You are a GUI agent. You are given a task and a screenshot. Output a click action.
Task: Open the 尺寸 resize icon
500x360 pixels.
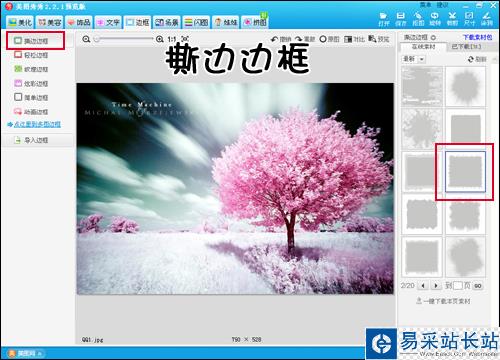click(x=469, y=19)
